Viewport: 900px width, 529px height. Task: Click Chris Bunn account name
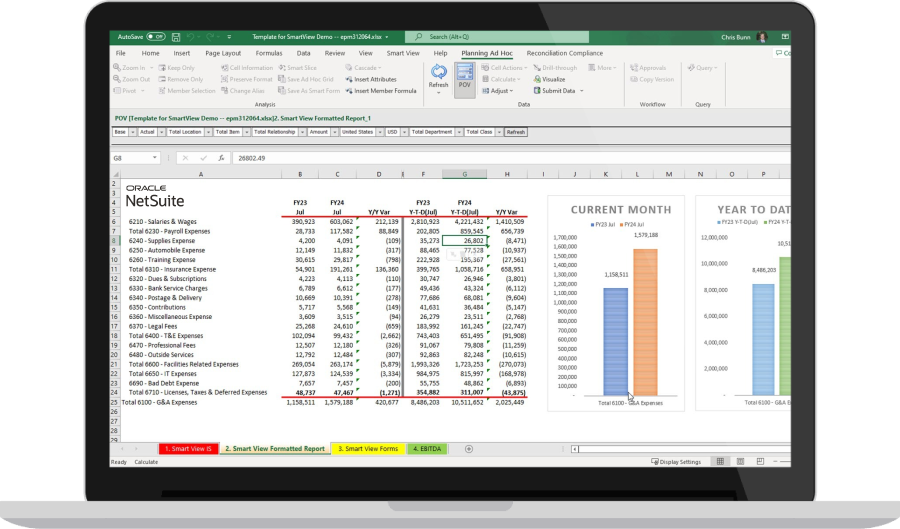736,37
